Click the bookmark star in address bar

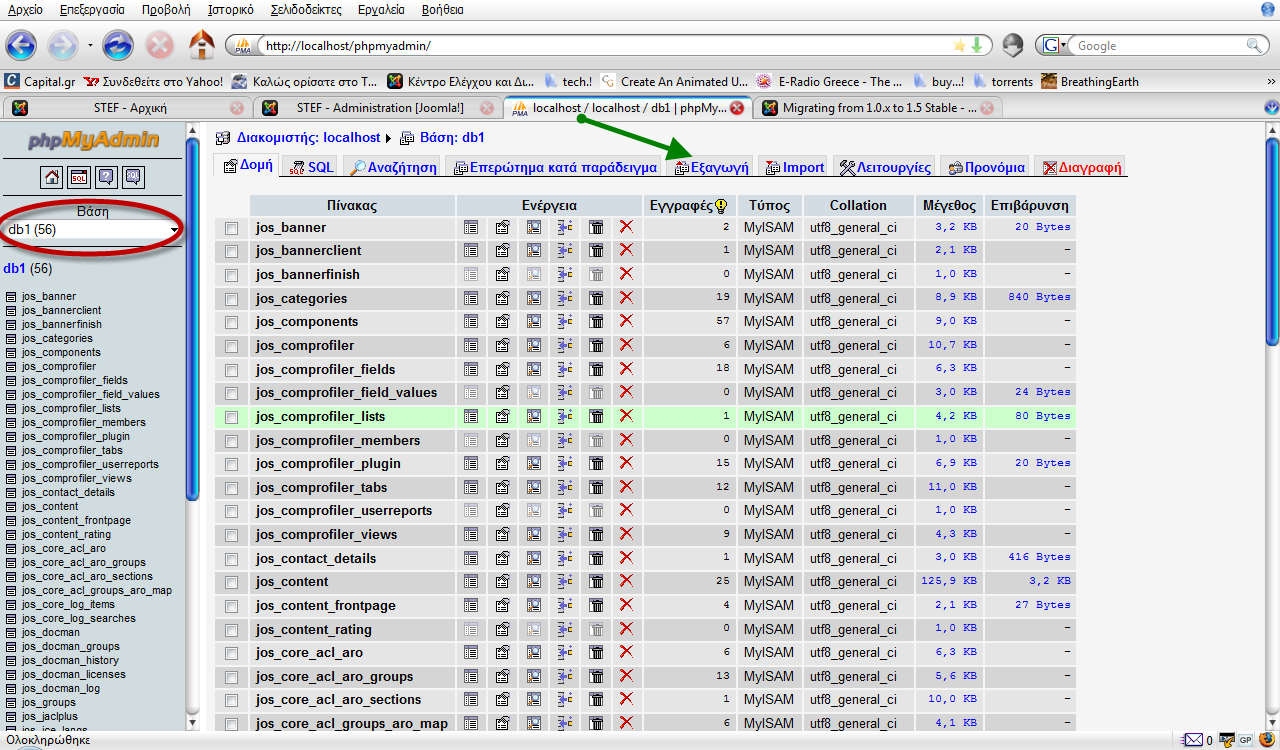(x=959, y=45)
